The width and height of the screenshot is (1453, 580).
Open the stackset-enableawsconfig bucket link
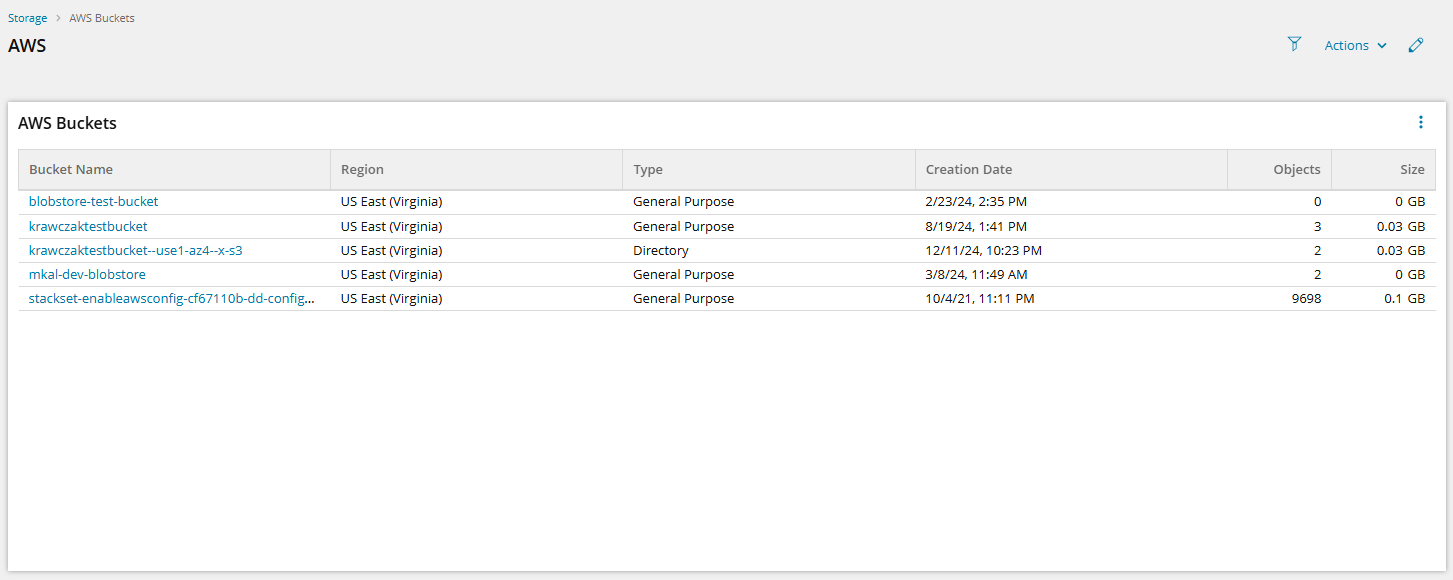(x=172, y=298)
